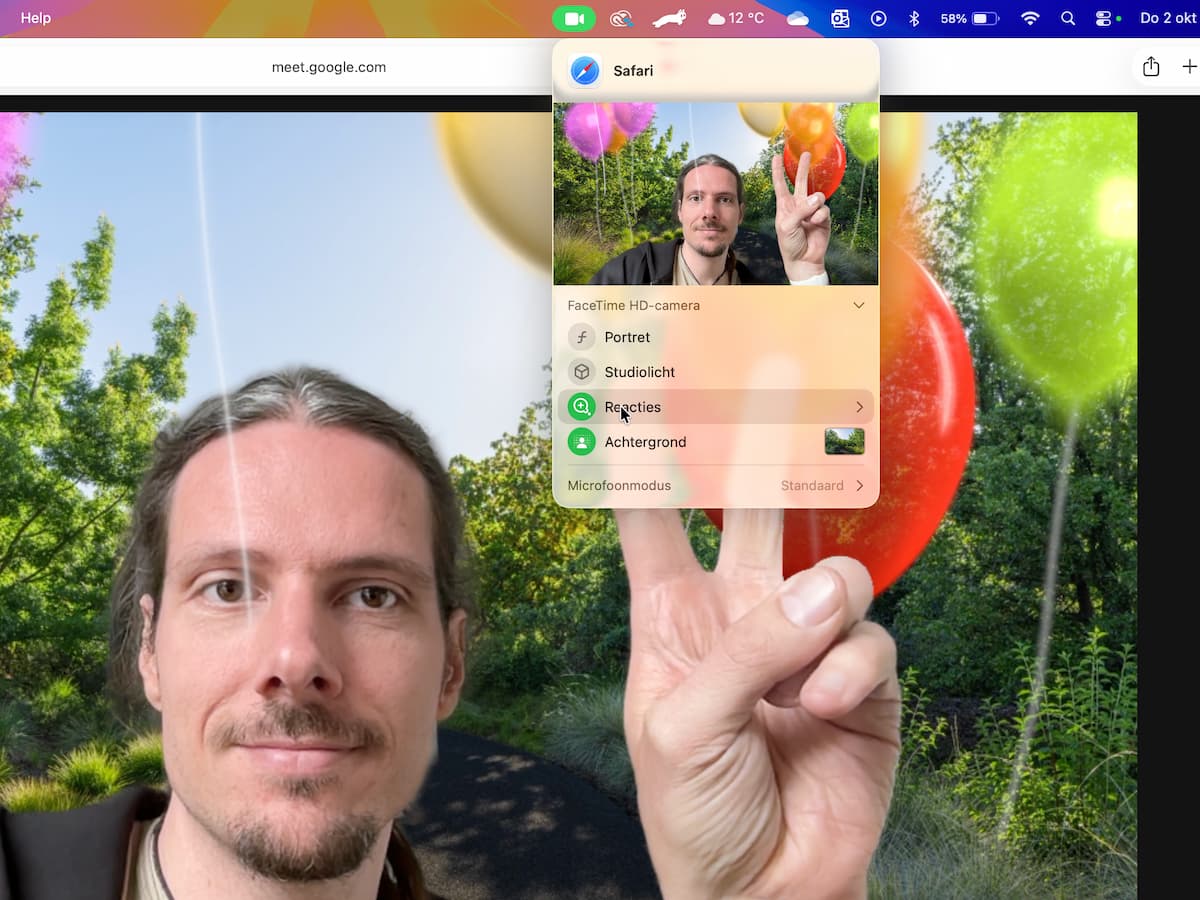Screen dimensions: 1200x900
Task: Click the Help menu
Action: pos(36,17)
